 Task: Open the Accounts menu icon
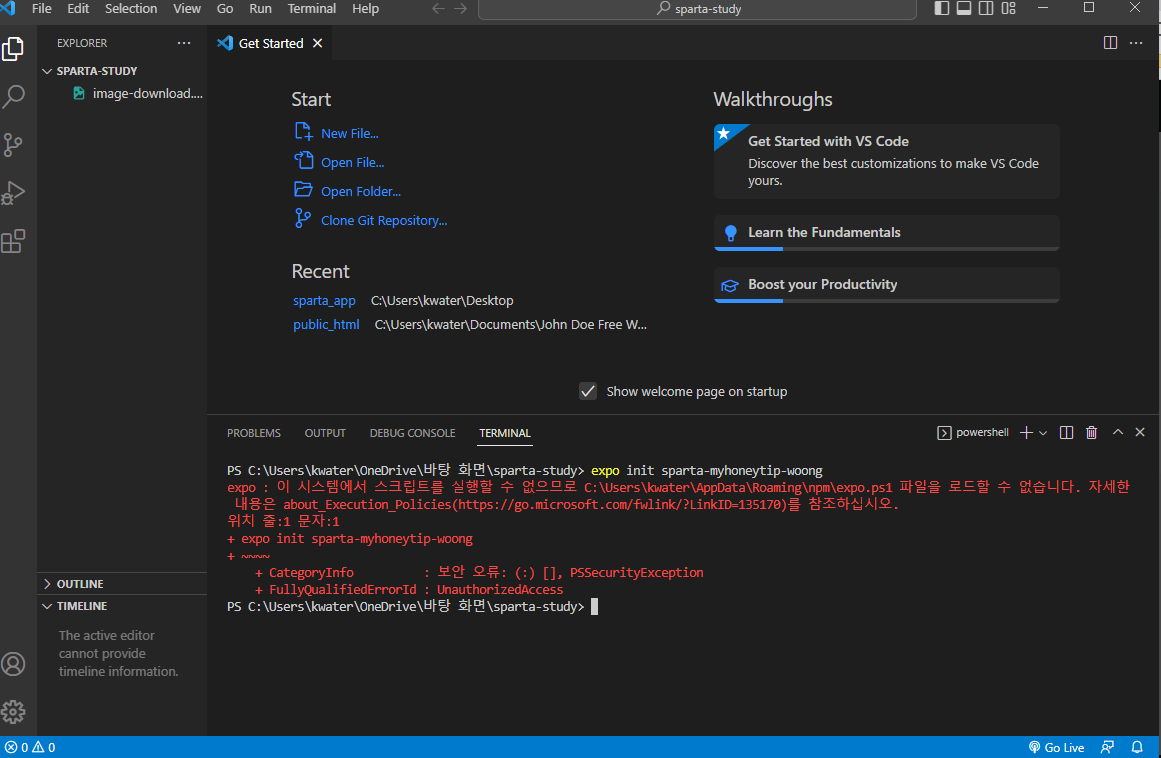(13, 664)
